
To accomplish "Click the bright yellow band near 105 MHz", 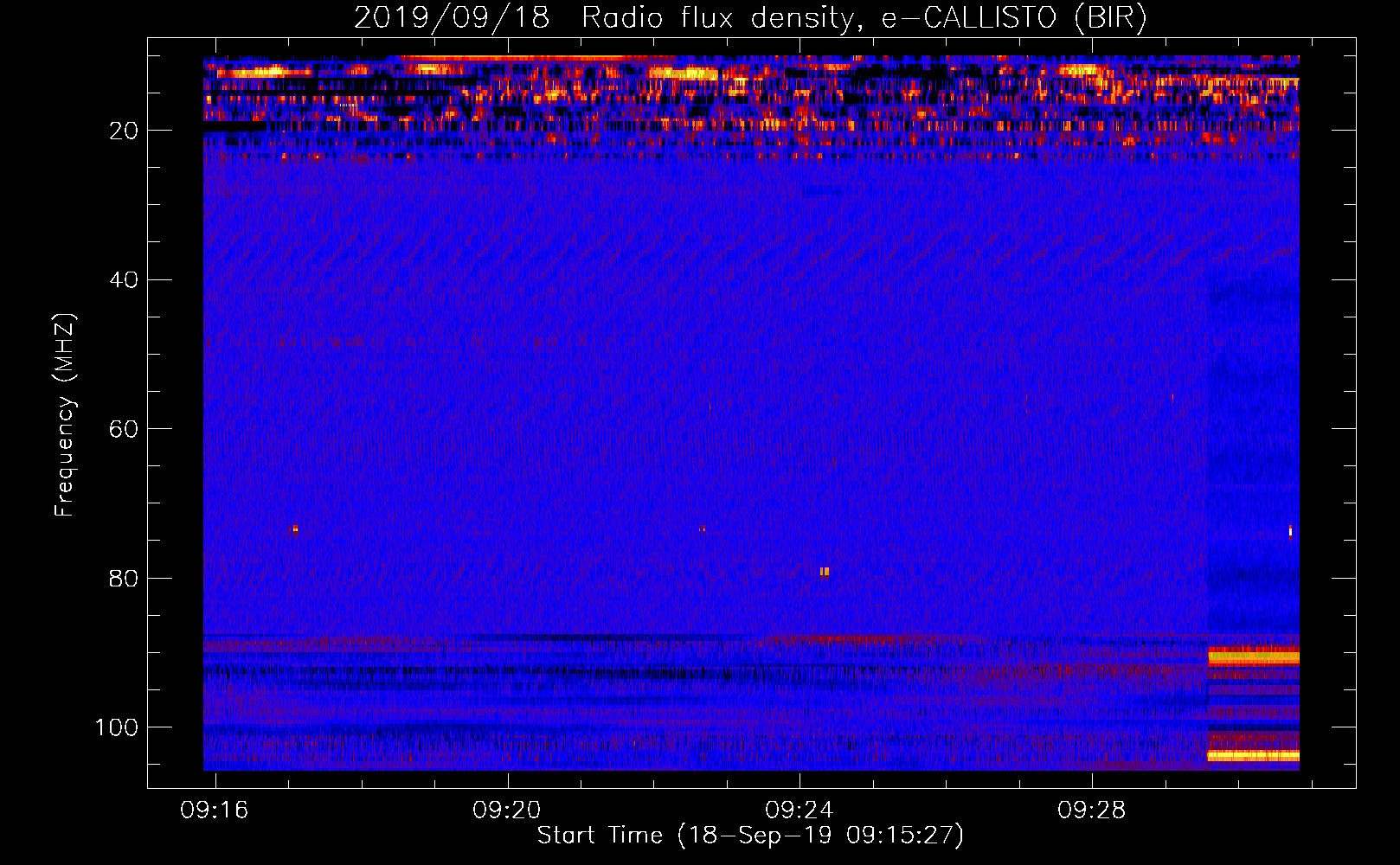I will coord(1253,756).
